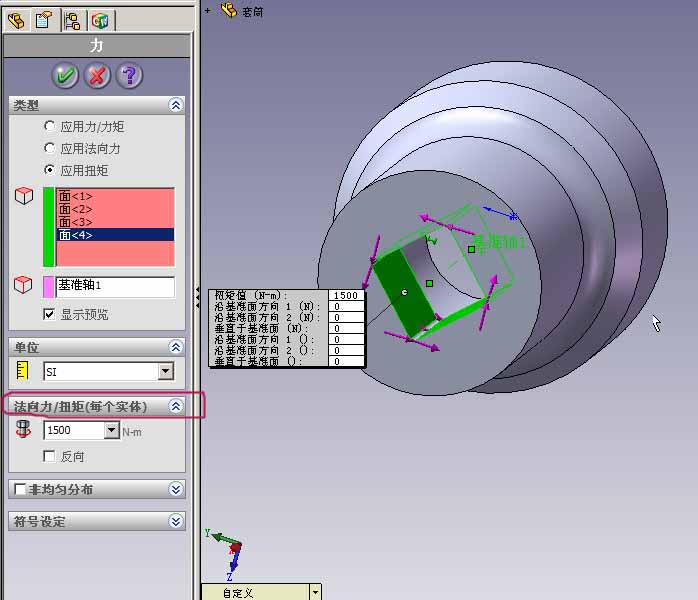Open the 自定义 view dropdown arrow
Screen dimensions: 698x600
315,592
